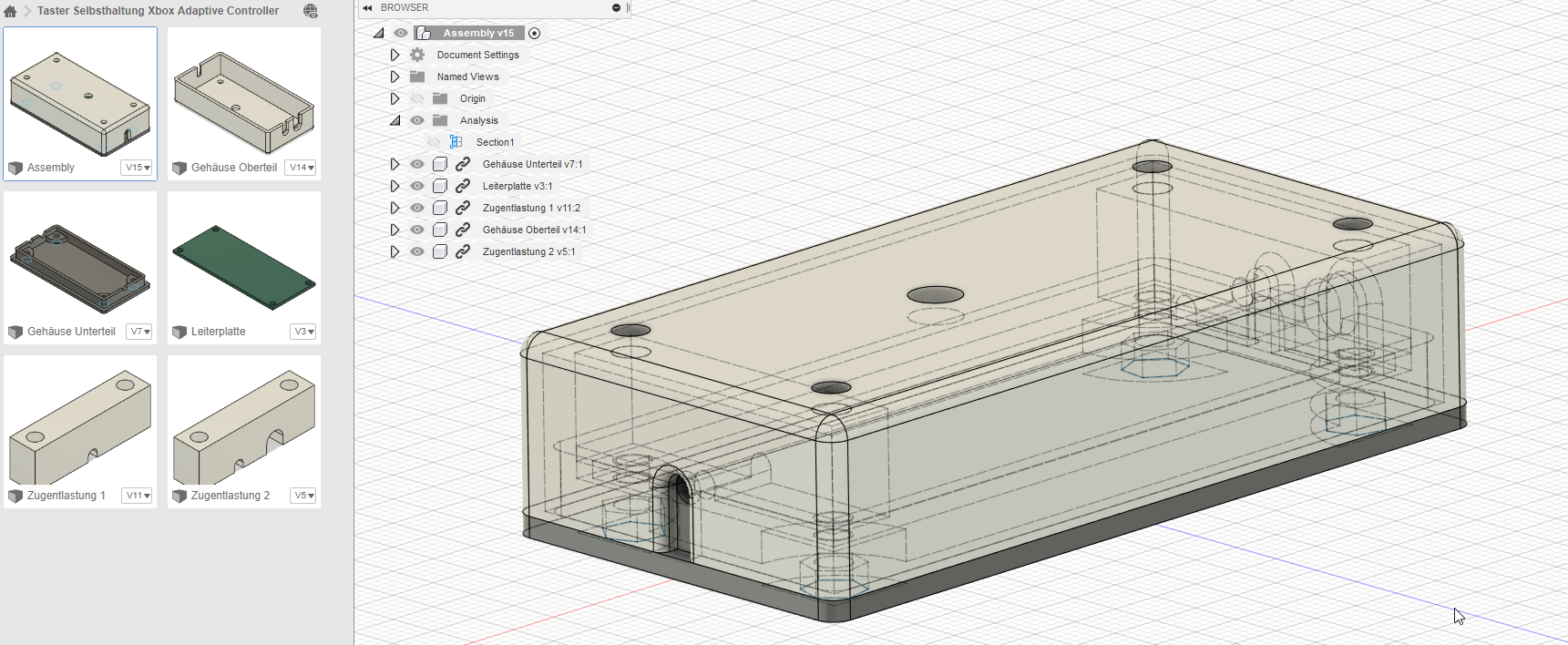Expand Leiterplatte v3:1 node

395,186
